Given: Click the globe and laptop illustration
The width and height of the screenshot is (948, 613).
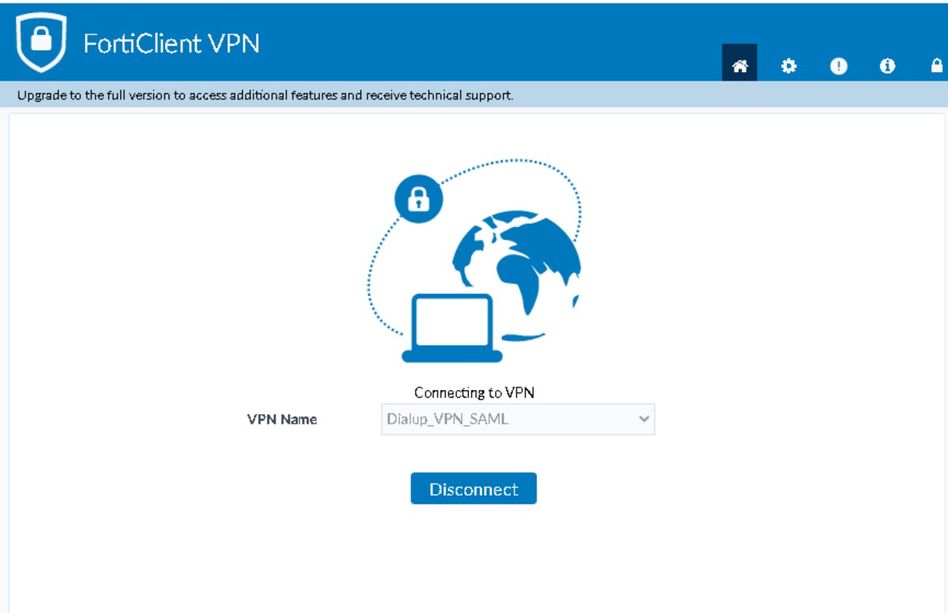Looking at the screenshot, I should click(475, 261).
